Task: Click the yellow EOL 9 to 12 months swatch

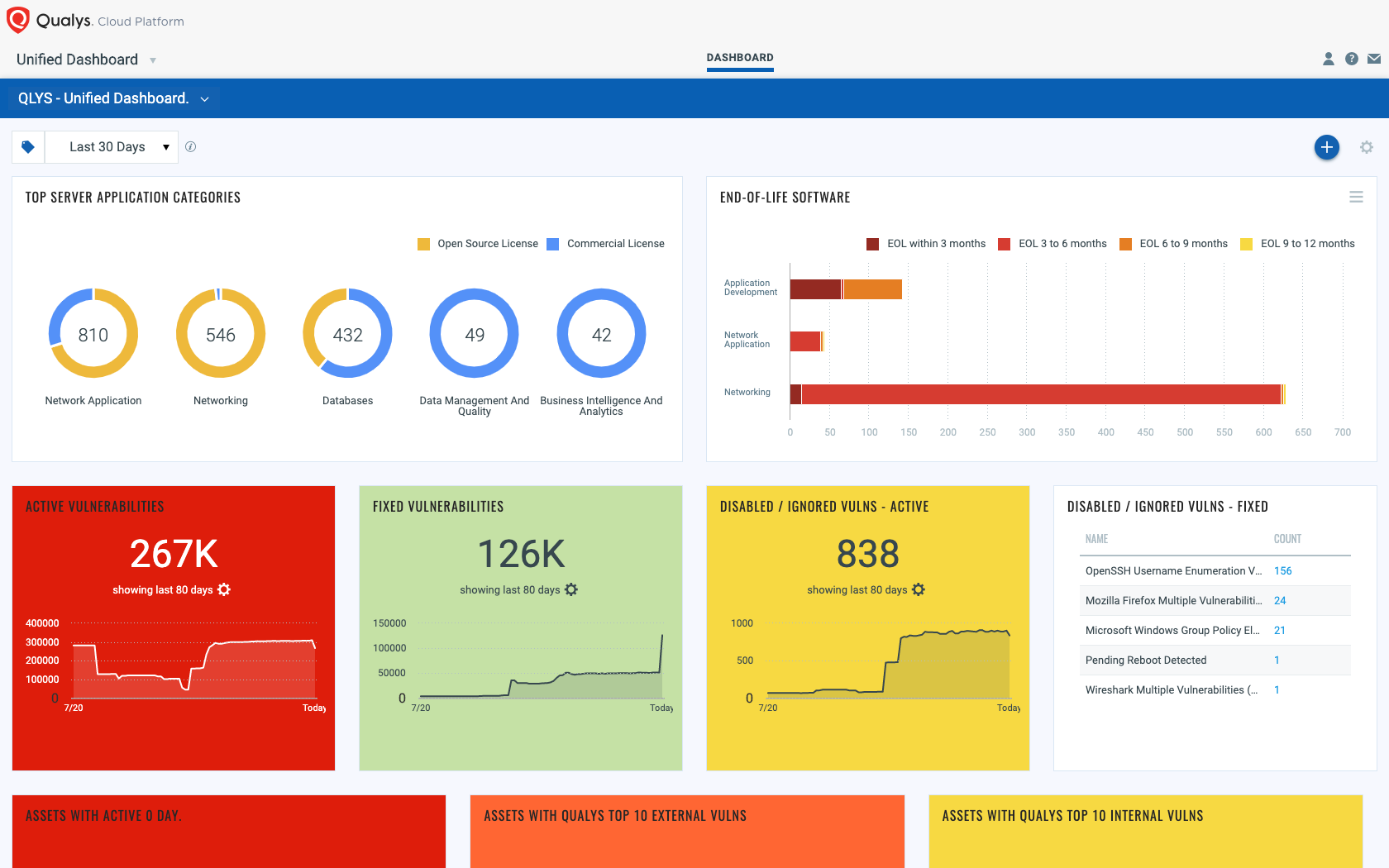Action: pos(1246,243)
